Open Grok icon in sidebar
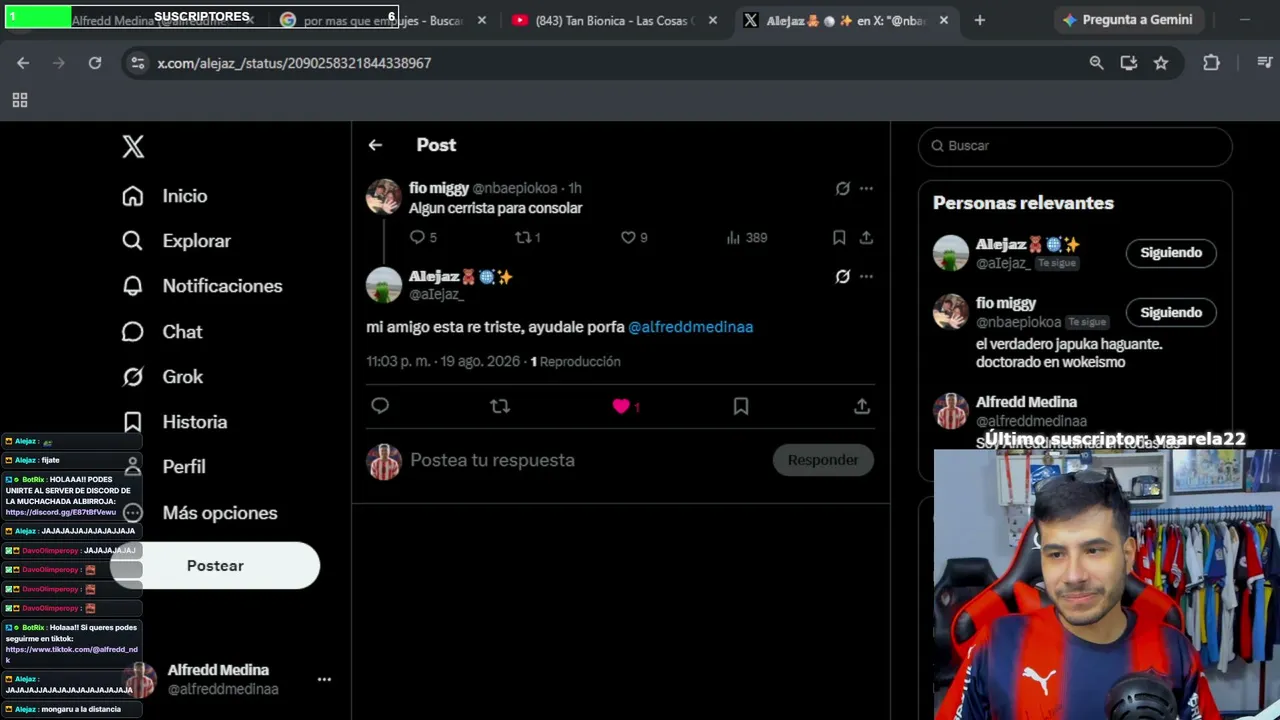1280x720 pixels. [x=133, y=377]
